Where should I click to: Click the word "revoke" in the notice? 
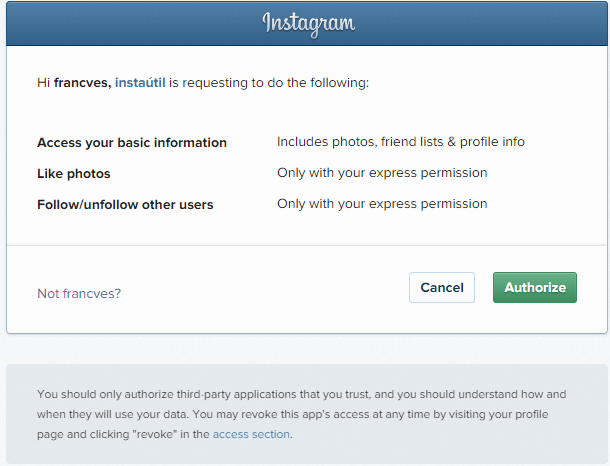pyautogui.click(x=154, y=434)
